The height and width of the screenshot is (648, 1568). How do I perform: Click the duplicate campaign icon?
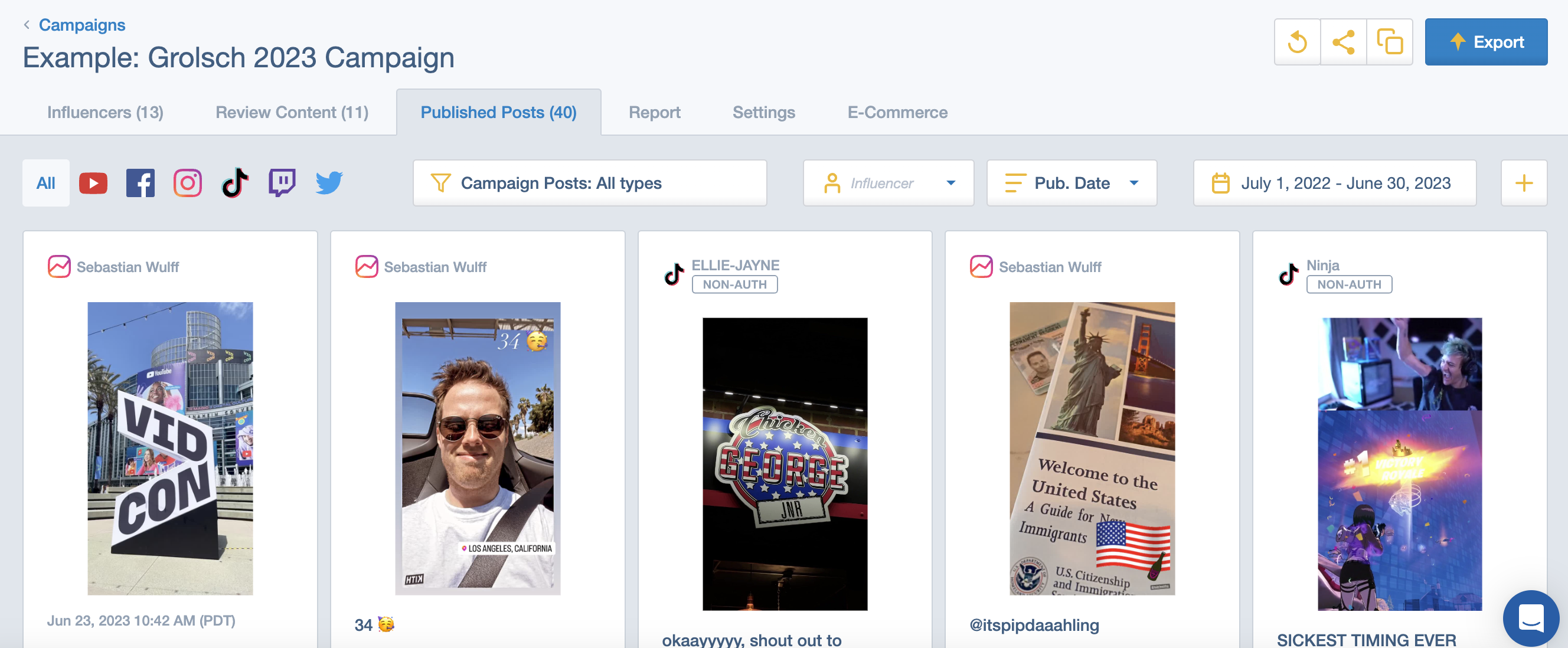(1390, 42)
